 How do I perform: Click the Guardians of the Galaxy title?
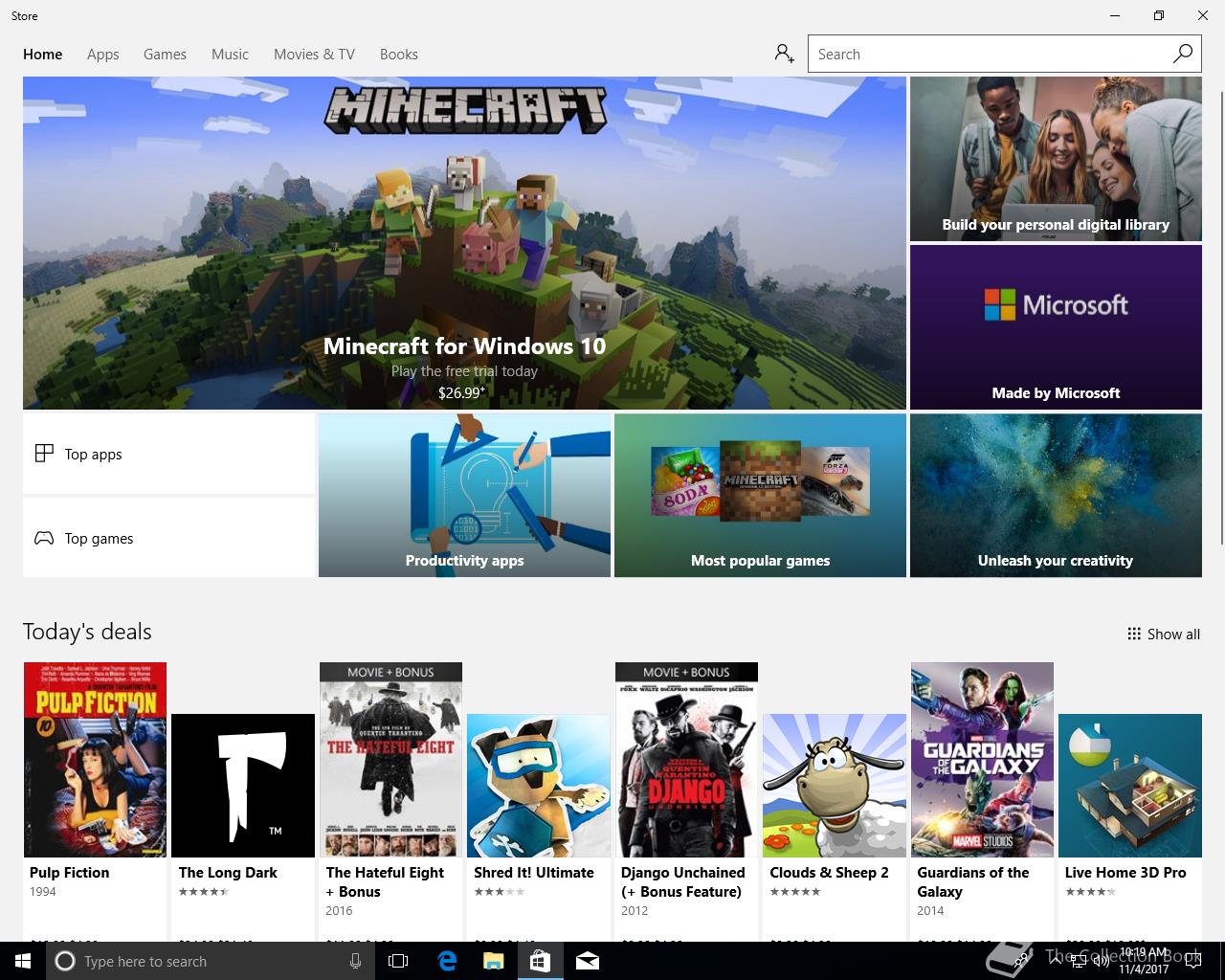point(973,882)
